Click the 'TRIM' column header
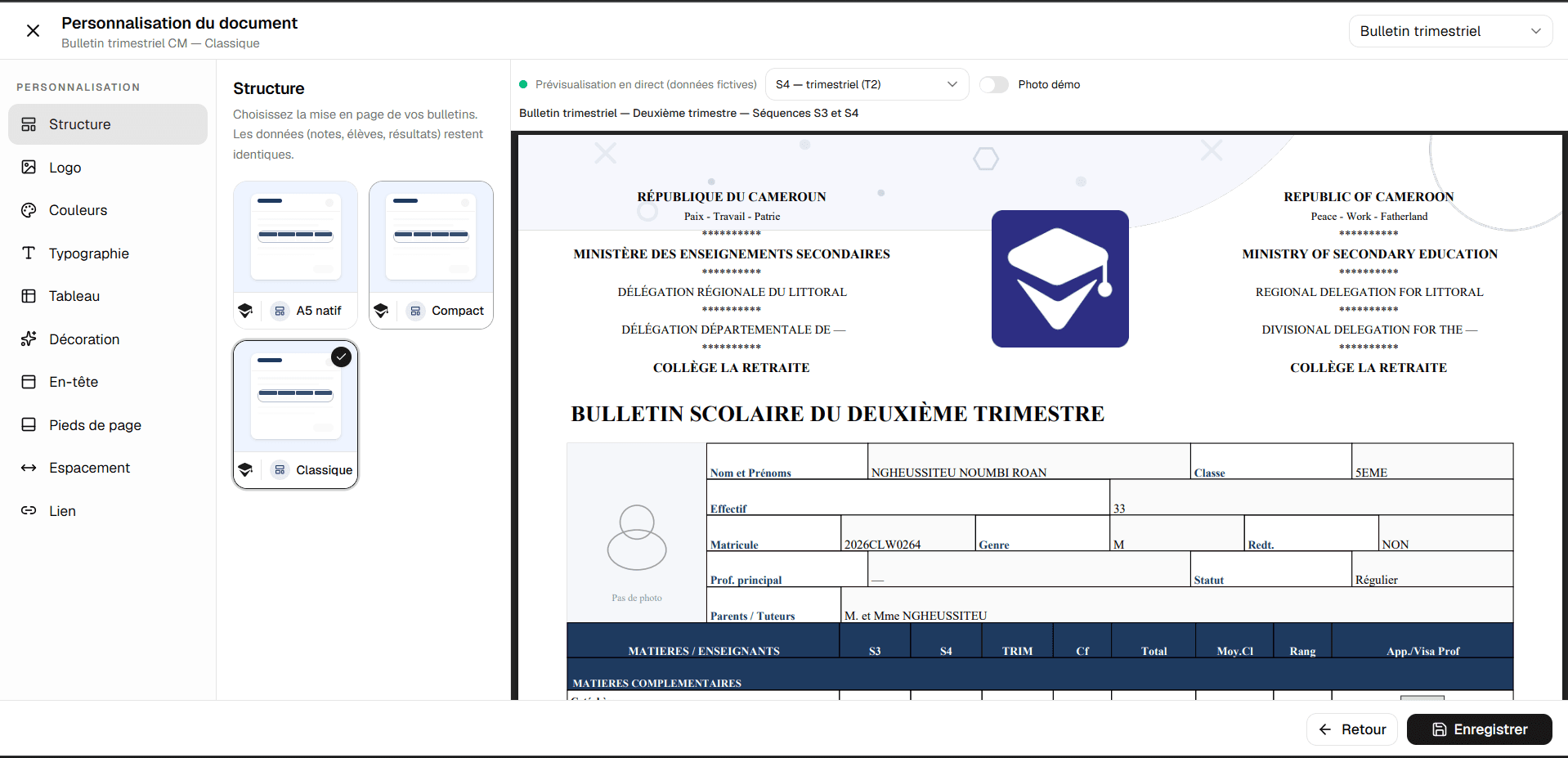The width and height of the screenshot is (1568, 758). 1017,640
